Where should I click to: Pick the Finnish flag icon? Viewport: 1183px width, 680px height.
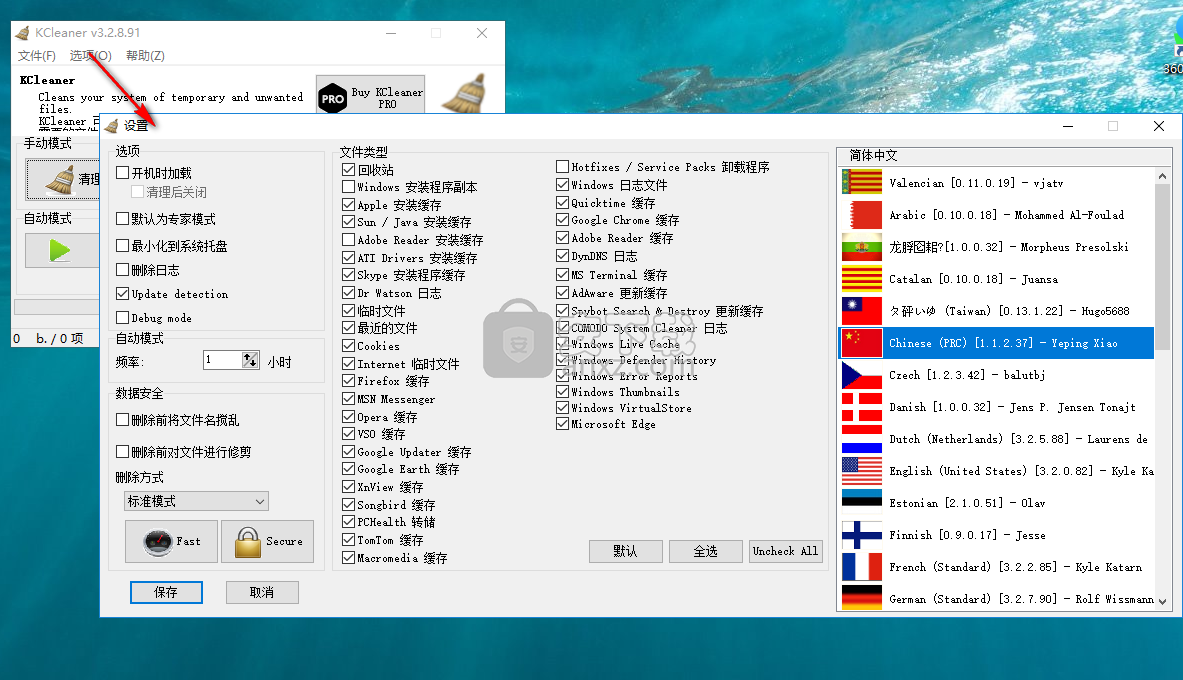point(862,535)
